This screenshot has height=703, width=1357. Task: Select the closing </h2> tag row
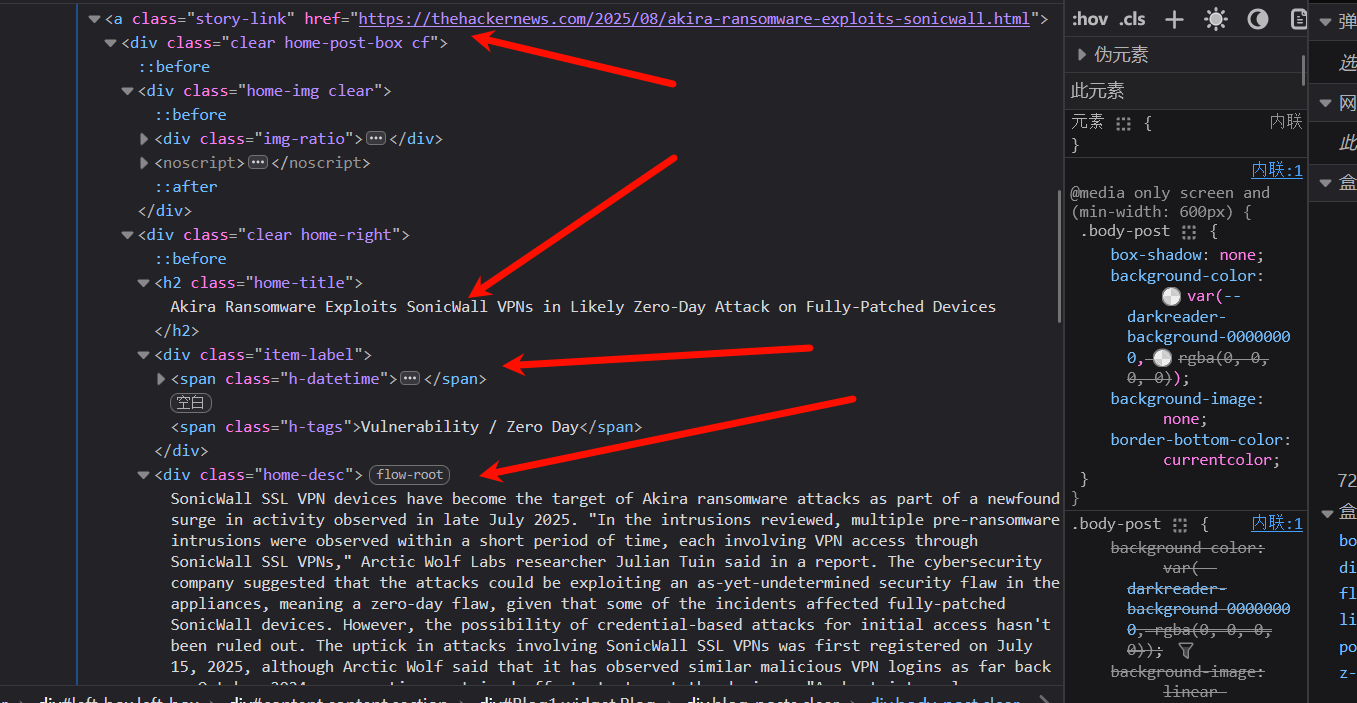pyautogui.click(x=177, y=331)
